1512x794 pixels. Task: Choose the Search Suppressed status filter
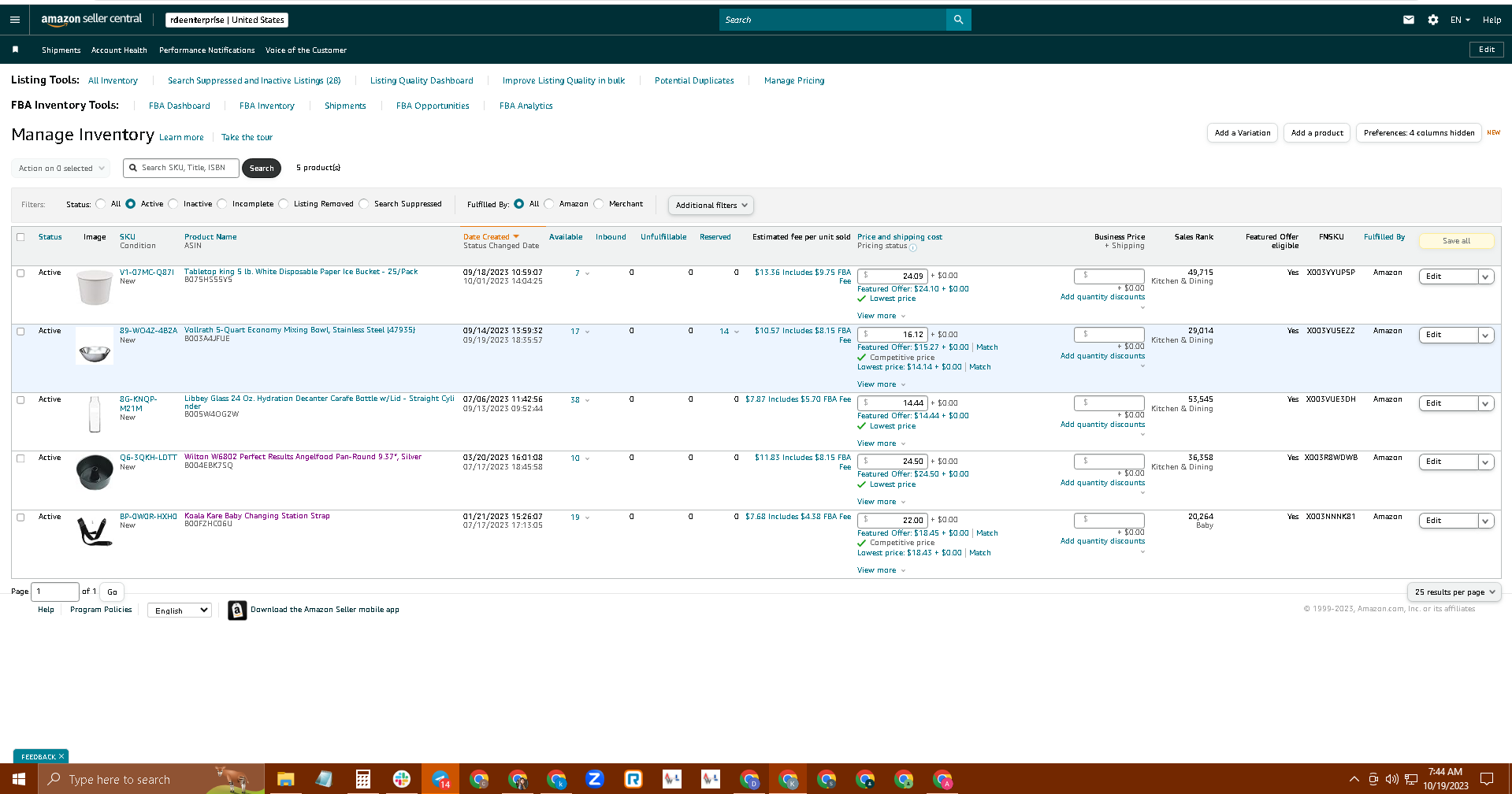[363, 204]
